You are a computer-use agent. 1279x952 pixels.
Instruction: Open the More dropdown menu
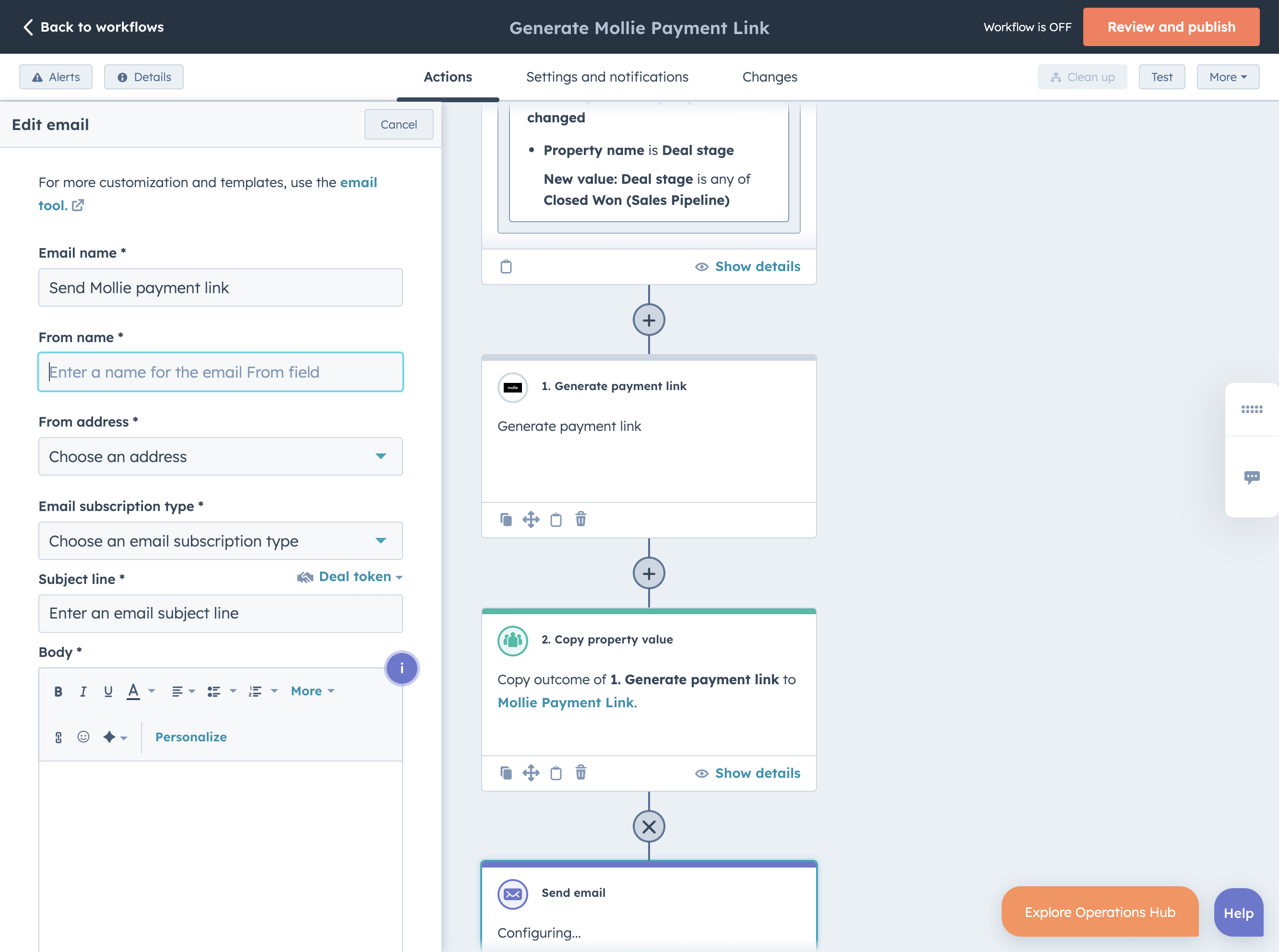(x=1228, y=77)
